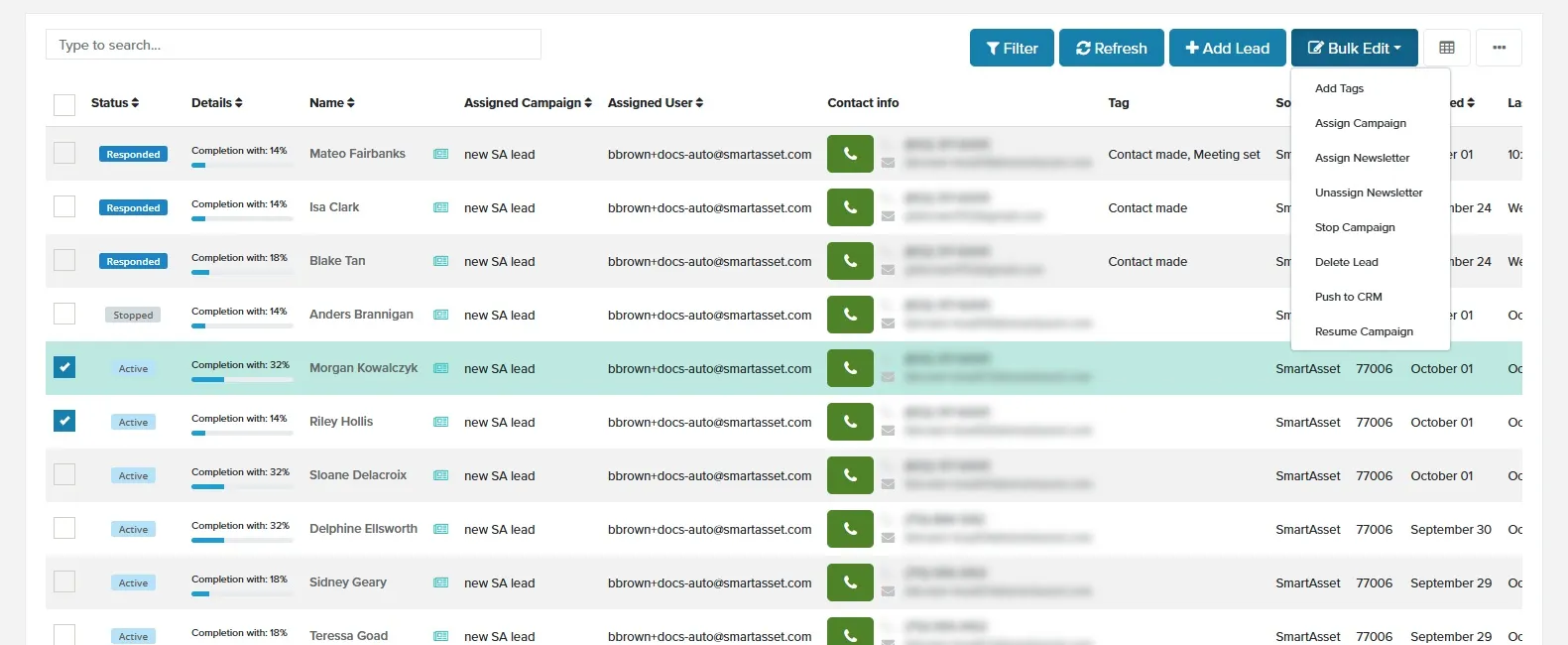The width and height of the screenshot is (1568, 645).
Task: Click the Add Lead button
Action: click(x=1227, y=48)
